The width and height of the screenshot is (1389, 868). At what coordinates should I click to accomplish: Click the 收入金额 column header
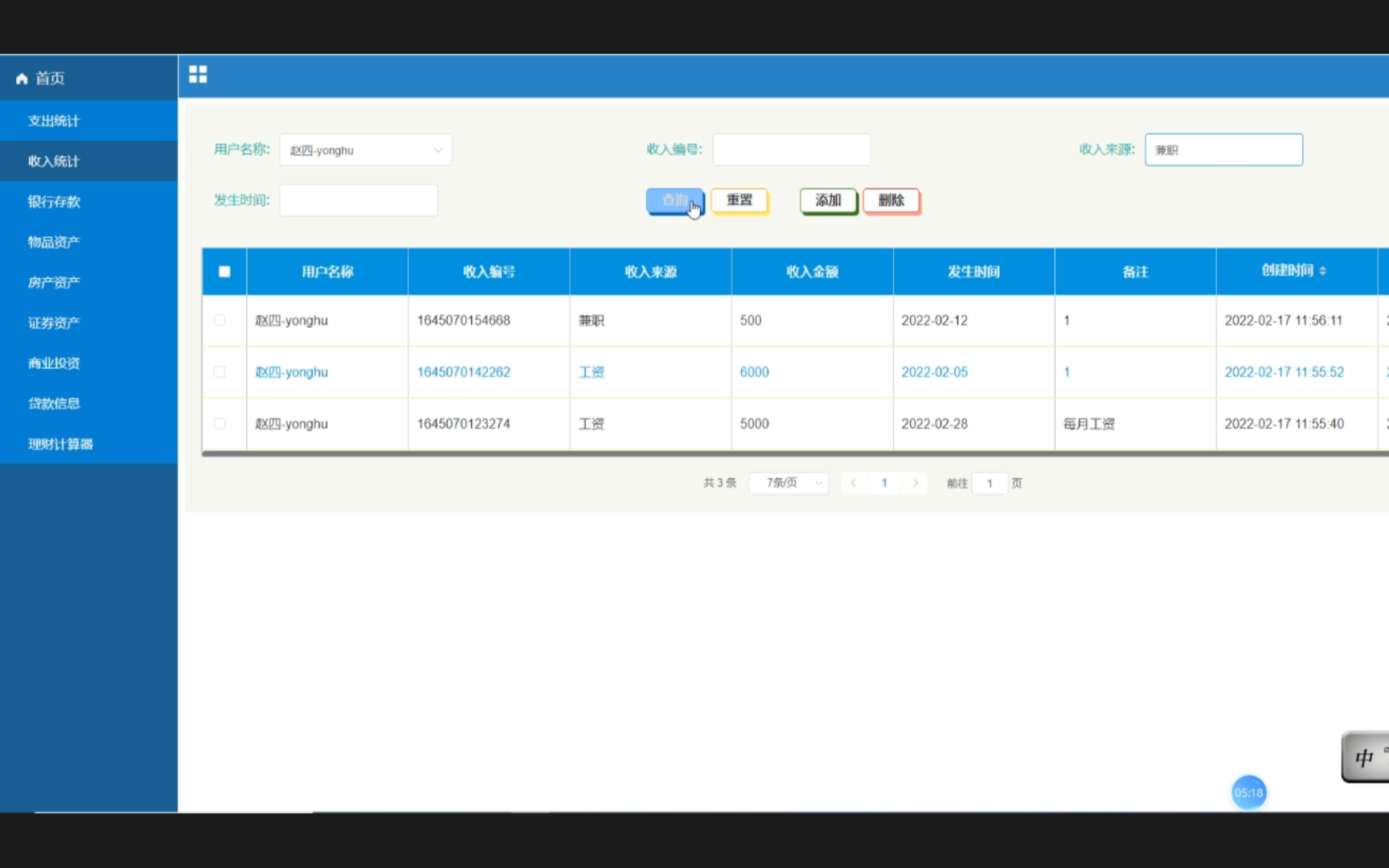pos(812,272)
